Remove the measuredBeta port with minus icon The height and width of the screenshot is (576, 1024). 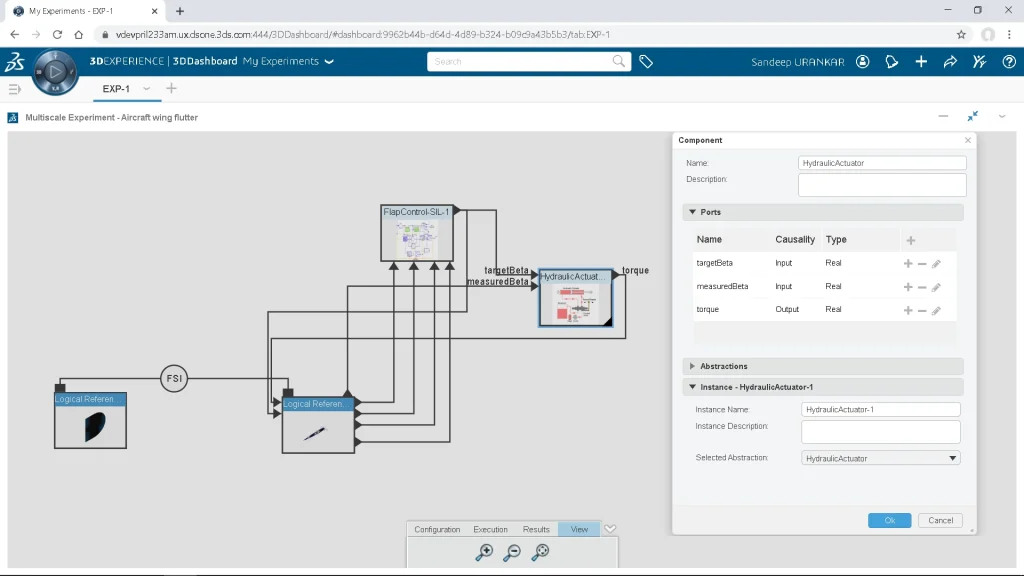tap(922, 287)
